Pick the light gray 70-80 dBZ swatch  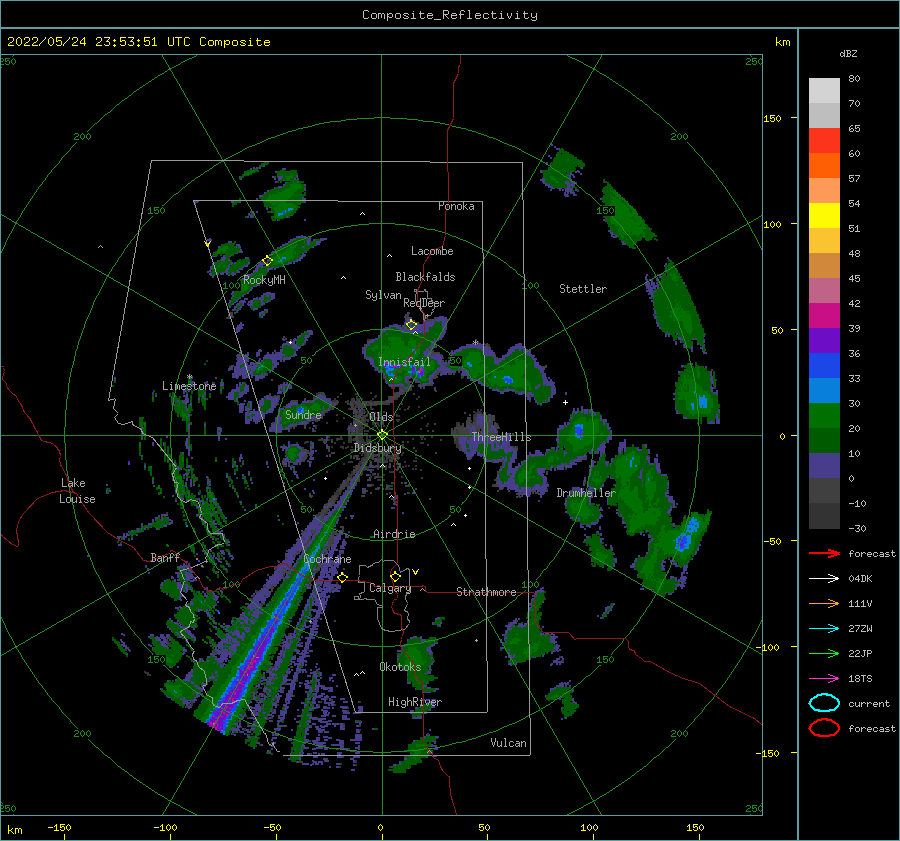tap(824, 91)
